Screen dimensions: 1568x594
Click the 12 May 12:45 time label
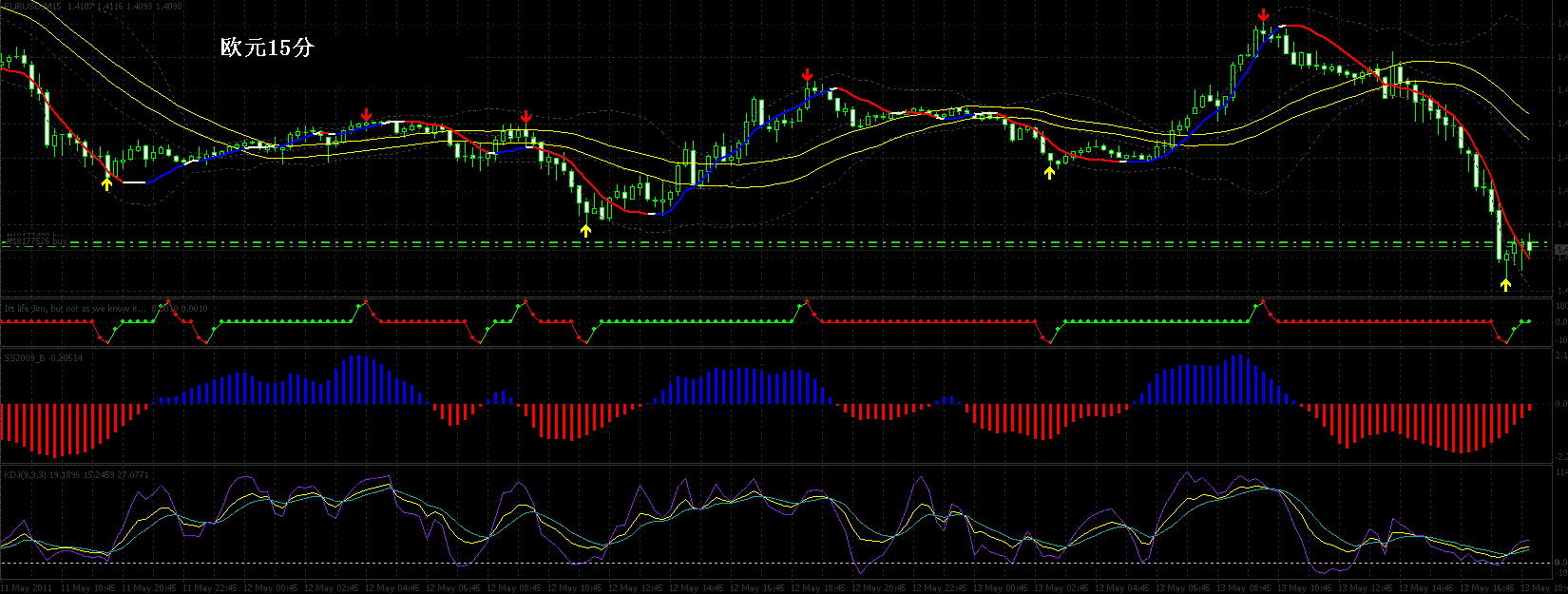[x=636, y=587]
